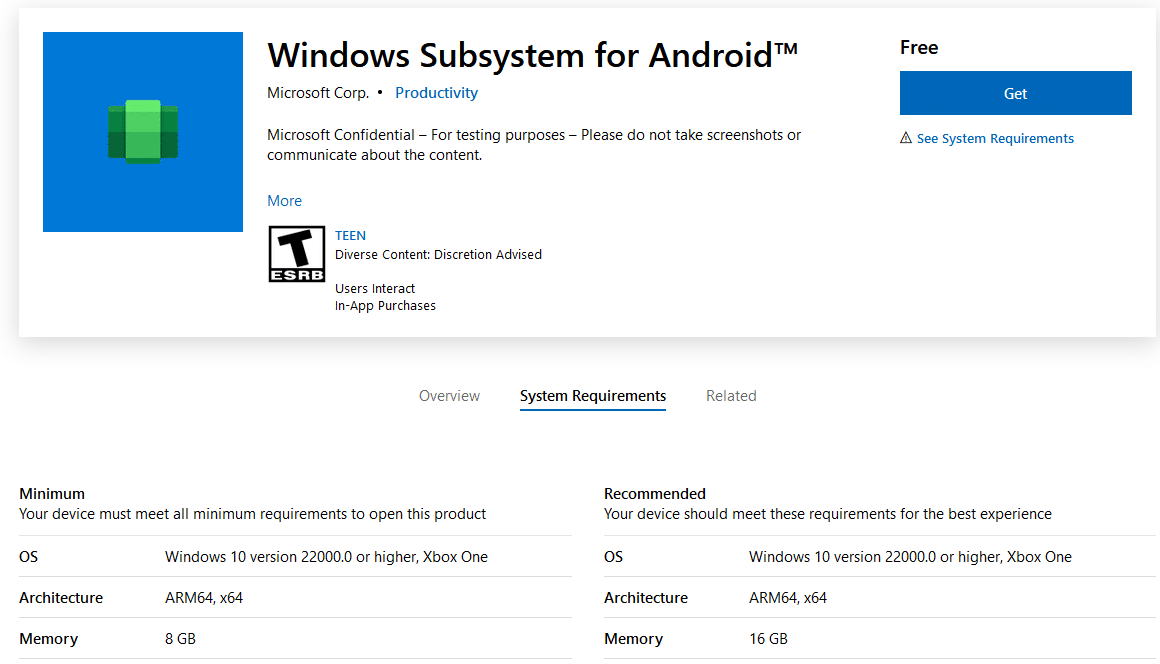Click the warning icon beside See System Requirements
Image resolution: width=1160 pixels, height=664 pixels.
pos(906,138)
